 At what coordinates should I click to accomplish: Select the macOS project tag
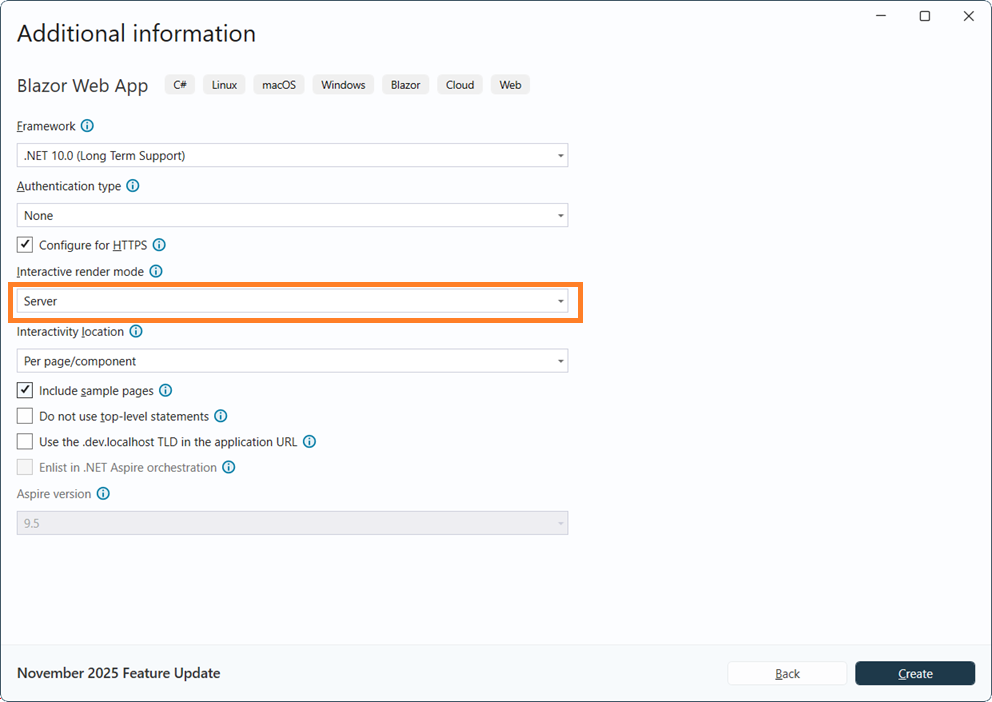tap(278, 84)
